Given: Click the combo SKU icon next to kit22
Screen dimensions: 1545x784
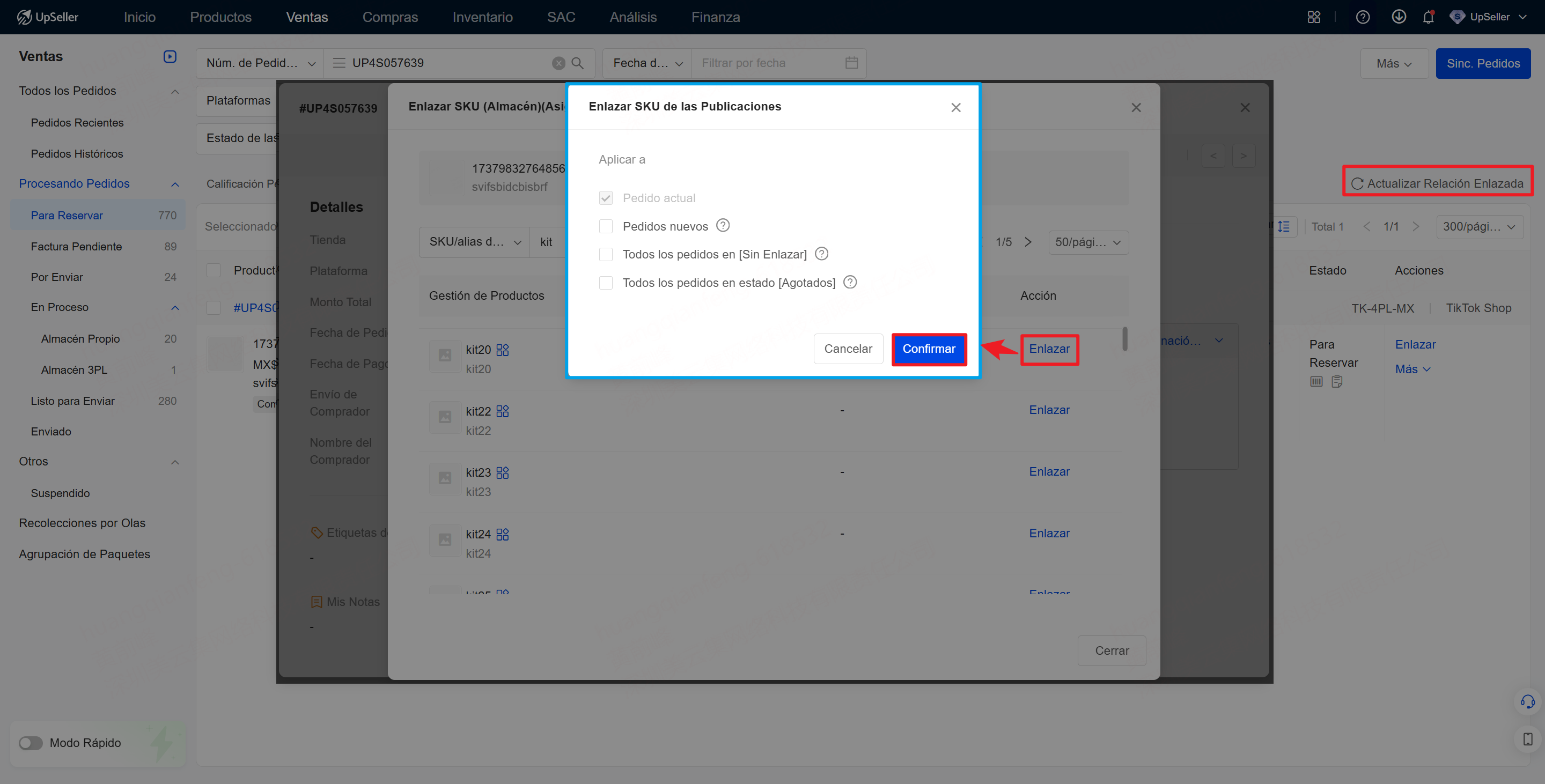Looking at the screenshot, I should 503,411.
